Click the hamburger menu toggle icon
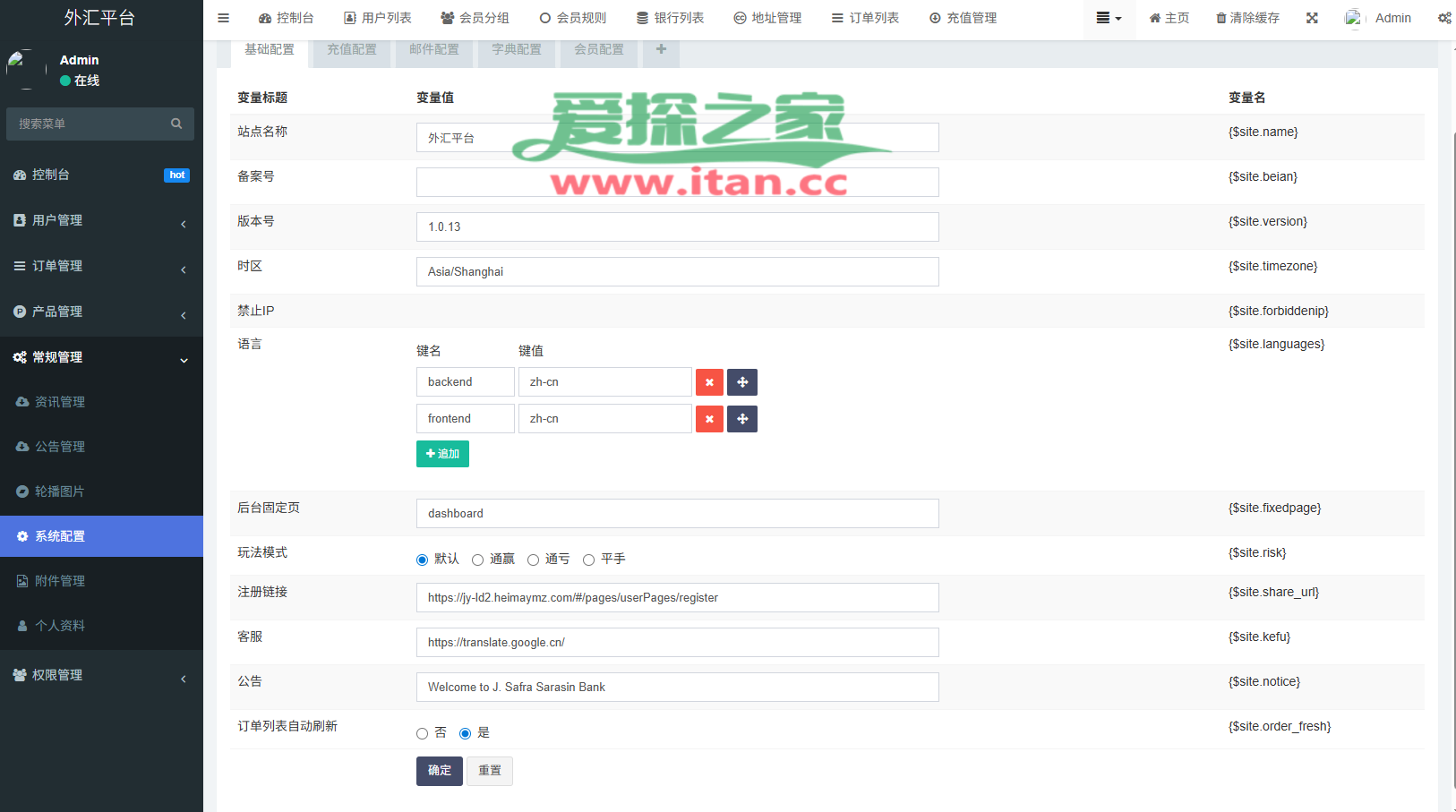 pos(224,18)
